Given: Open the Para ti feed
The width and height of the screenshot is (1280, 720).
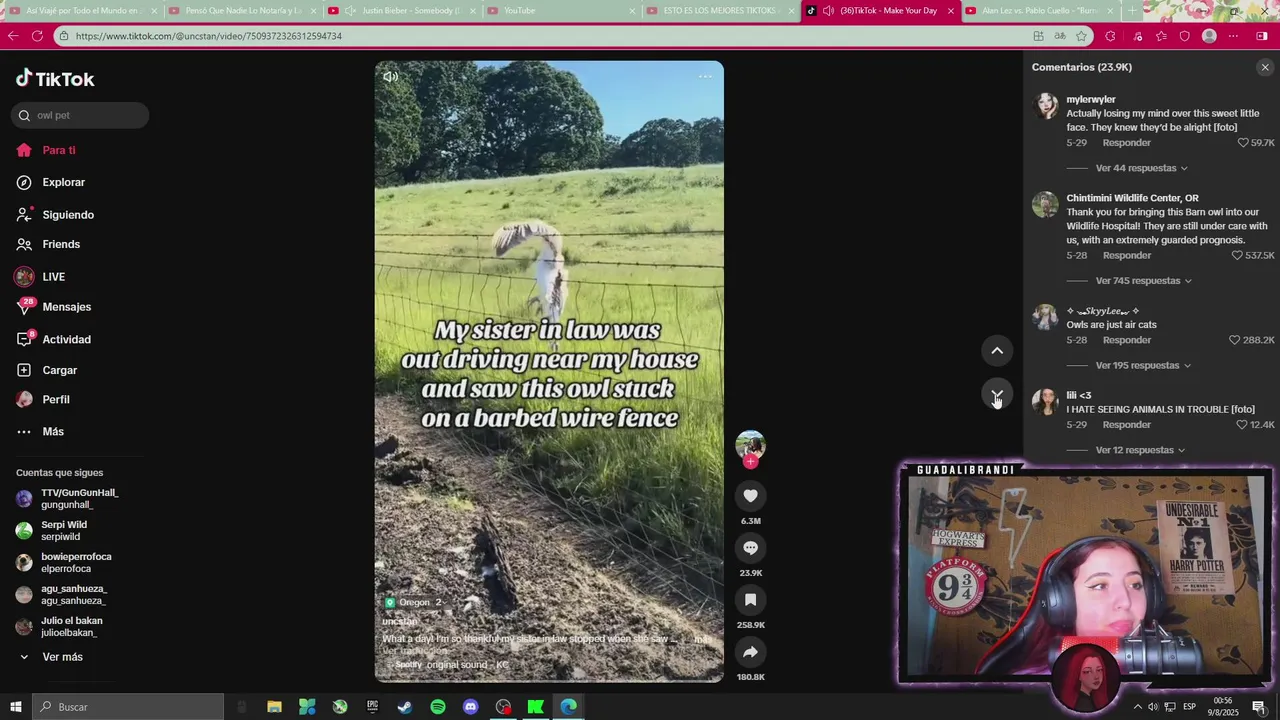Looking at the screenshot, I should click(45, 150).
